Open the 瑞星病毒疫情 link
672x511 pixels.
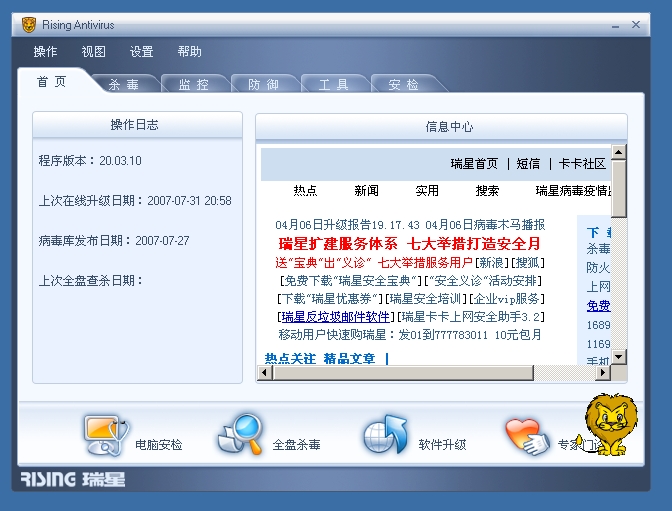click(573, 190)
